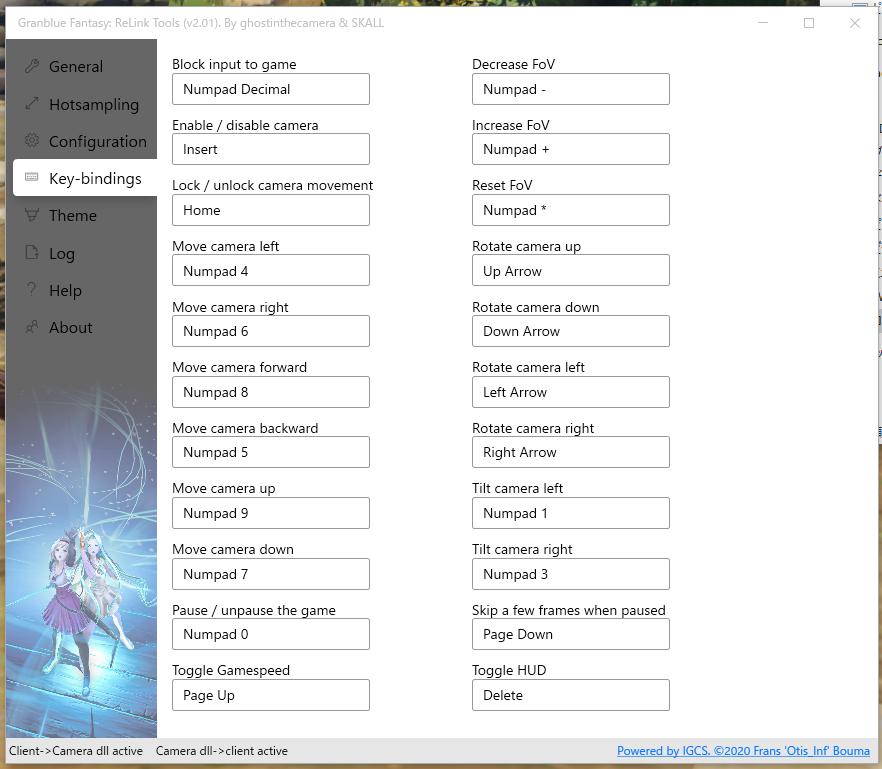Edit the Decrease FoV binding field
The image size is (882, 769).
pyautogui.click(x=570, y=89)
